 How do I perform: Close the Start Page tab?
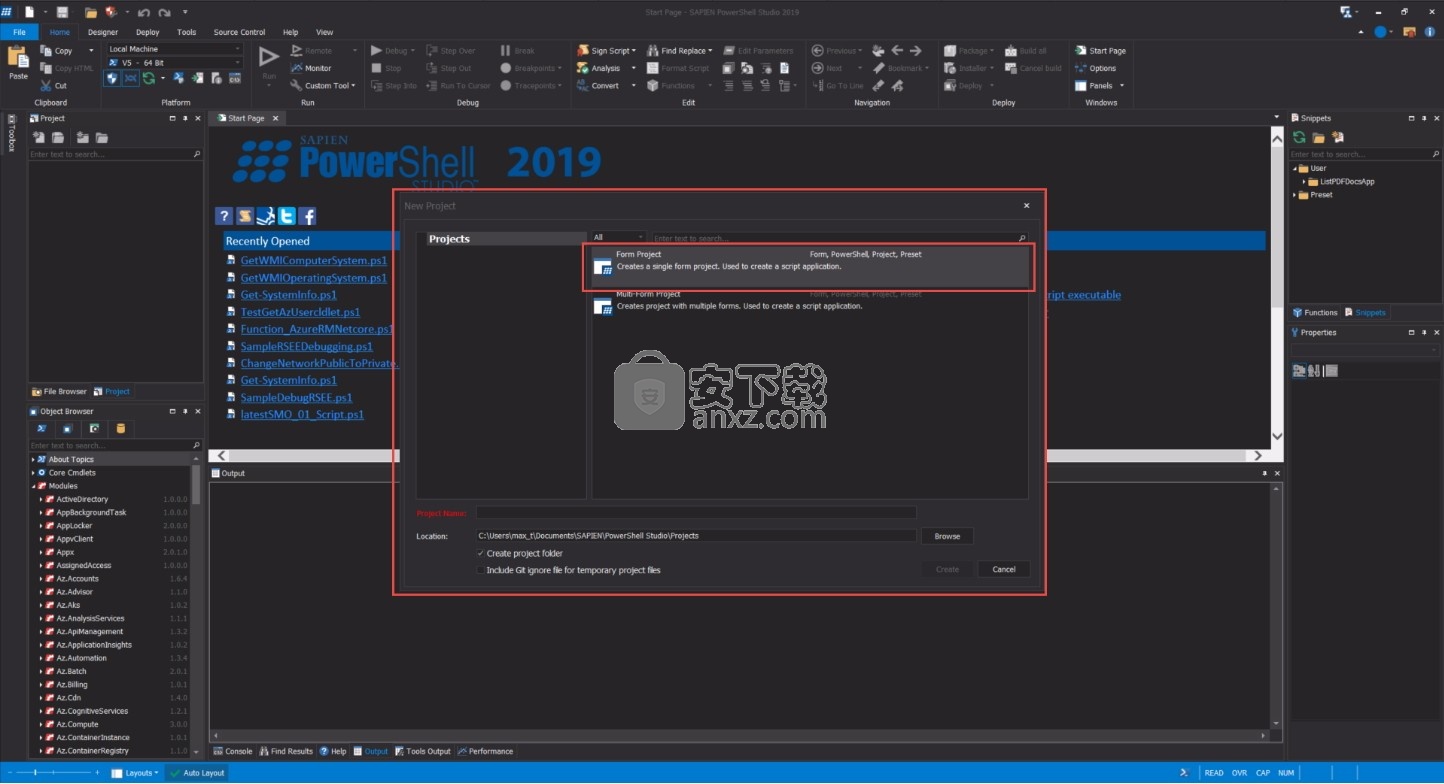point(276,118)
